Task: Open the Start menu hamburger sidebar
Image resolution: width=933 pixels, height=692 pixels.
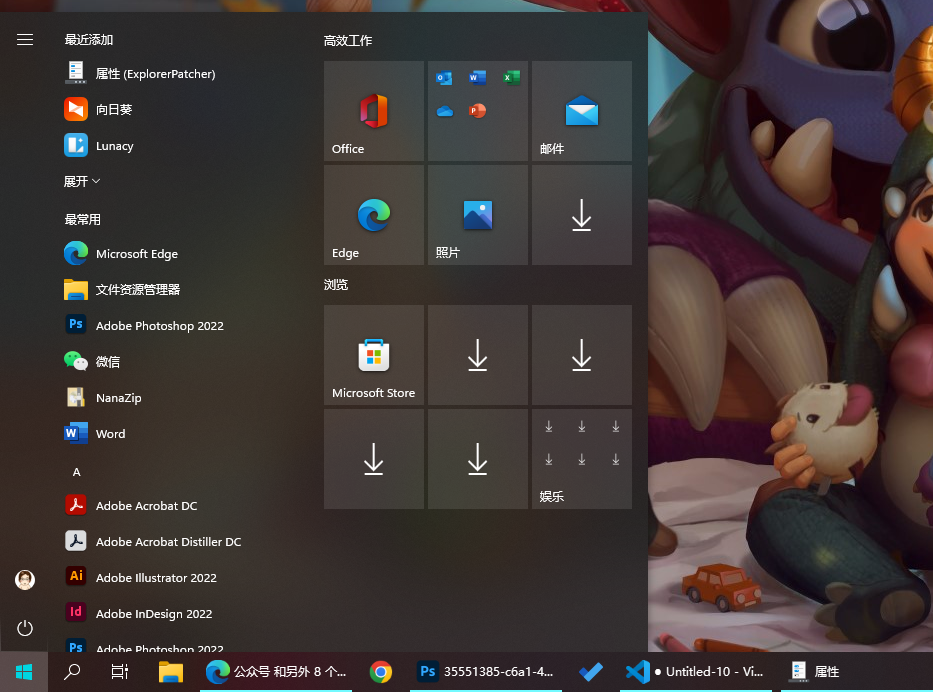Action: 24,40
